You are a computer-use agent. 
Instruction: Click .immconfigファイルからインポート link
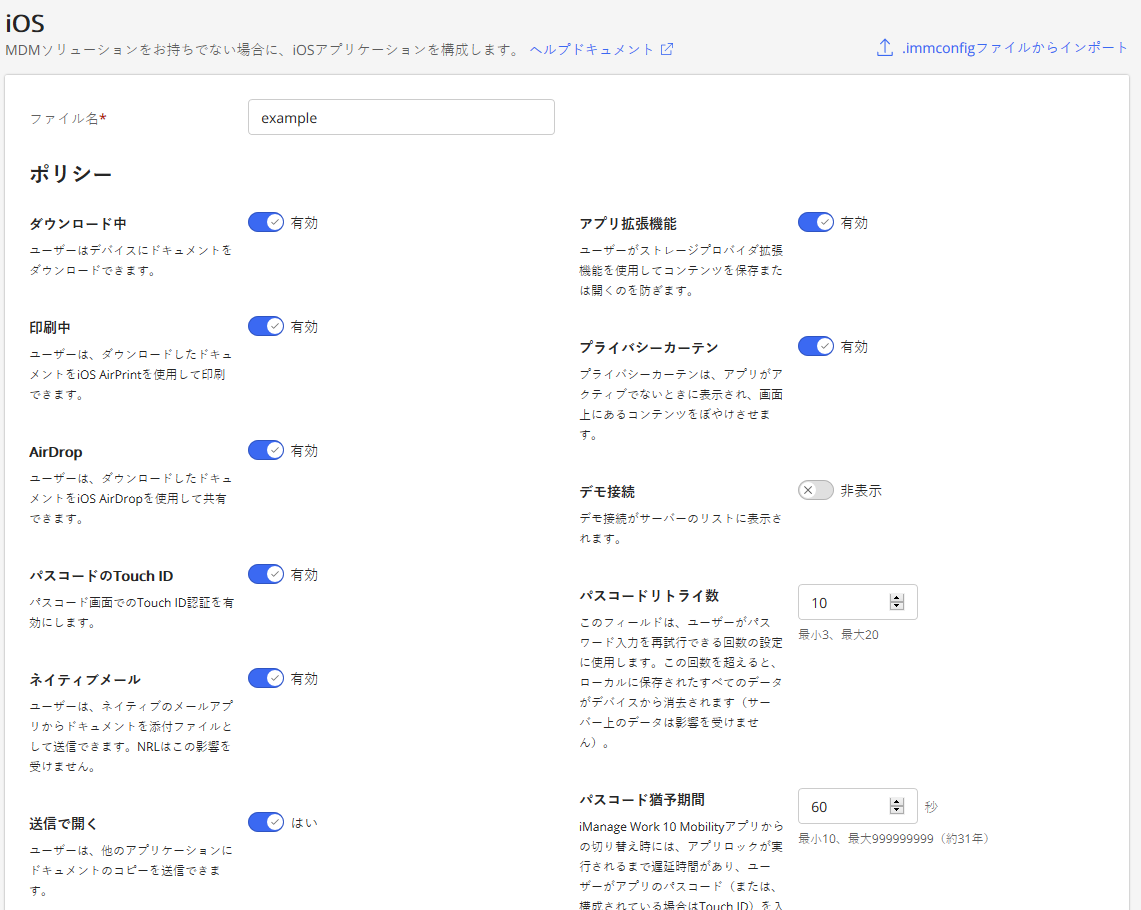(1014, 48)
